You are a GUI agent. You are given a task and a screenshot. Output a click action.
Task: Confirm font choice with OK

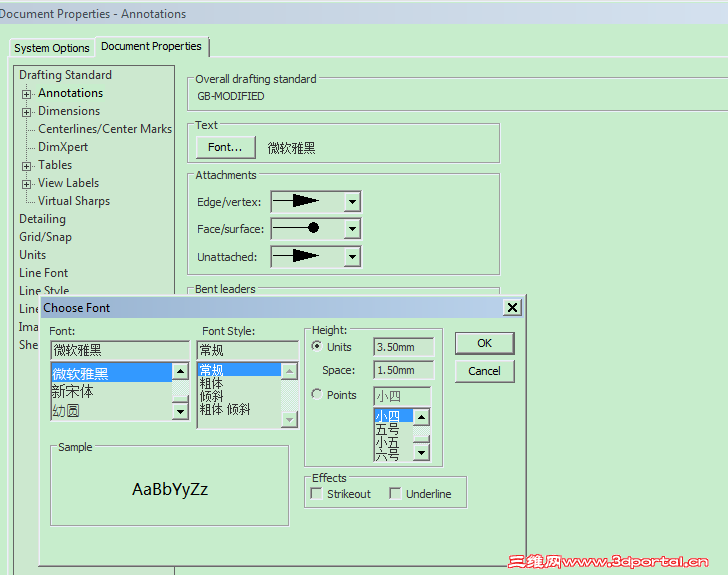point(484,343)
